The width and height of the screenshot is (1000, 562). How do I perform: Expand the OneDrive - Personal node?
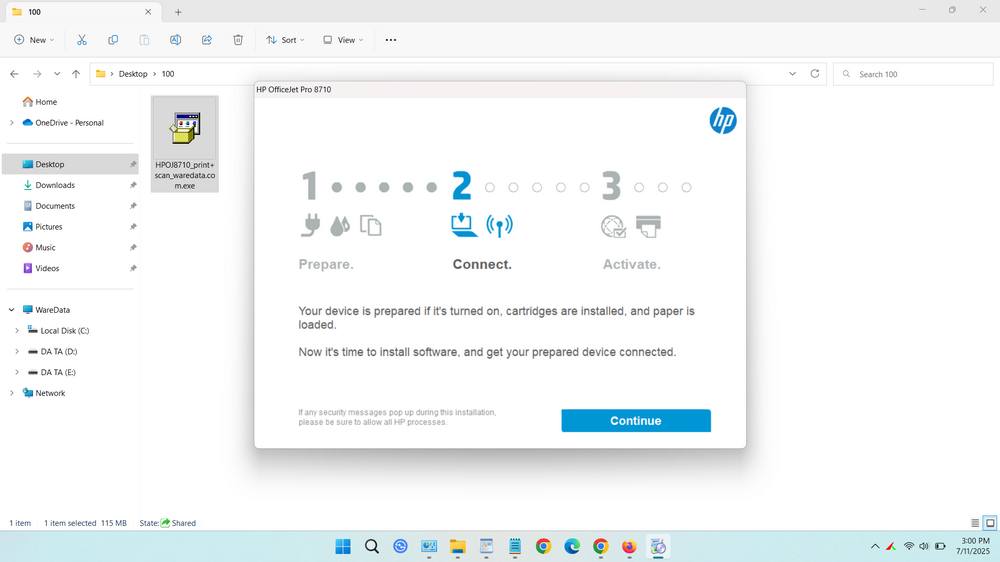tap(11, 122)
